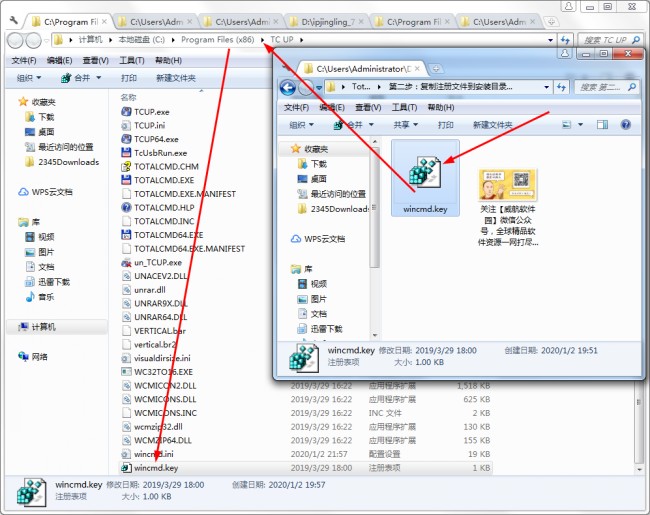Open the TCUP.exe file icon
650x515 pixels.
(126, 112)
